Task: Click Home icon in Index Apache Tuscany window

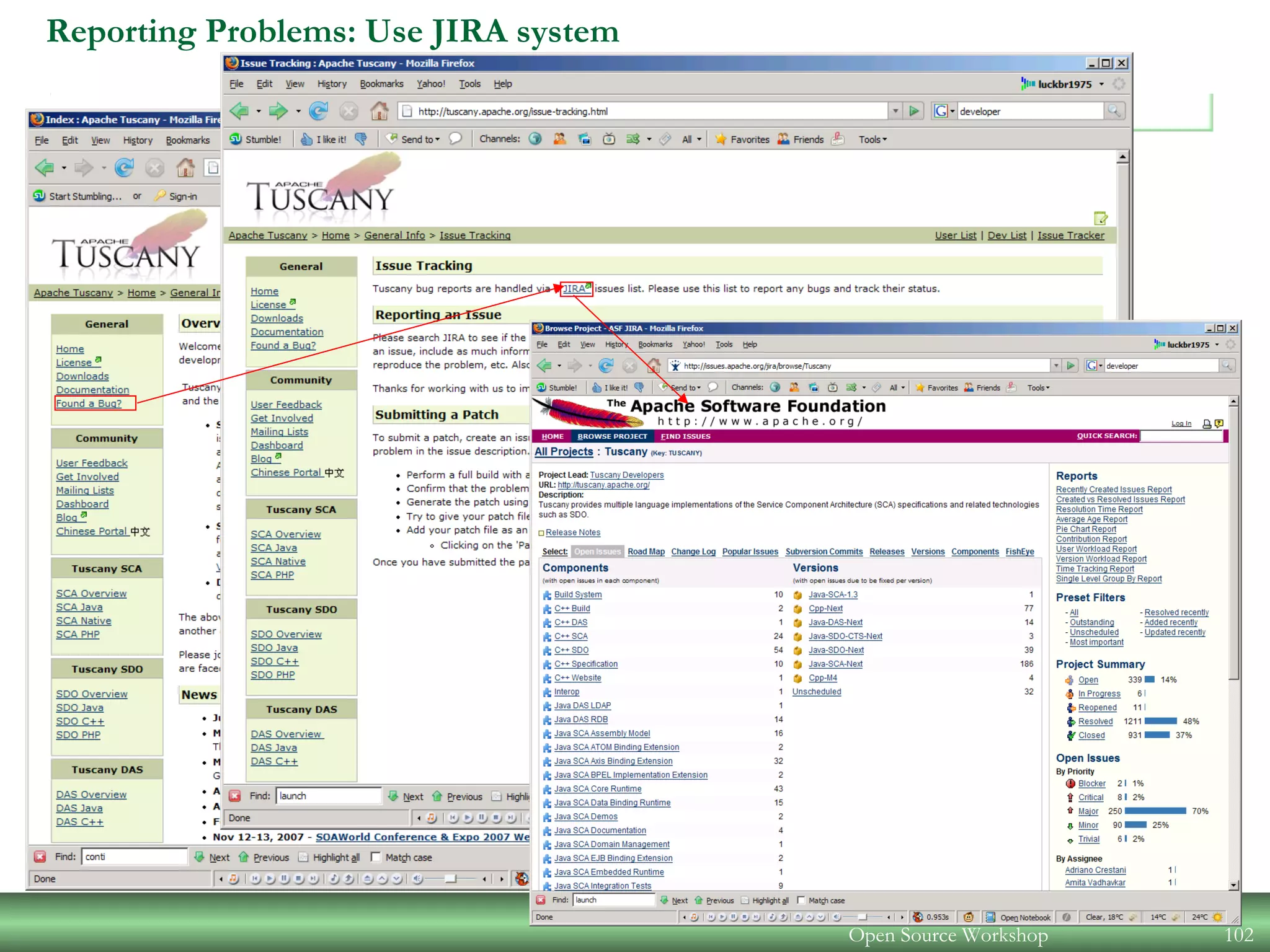Action: click(x=185, y=168)
